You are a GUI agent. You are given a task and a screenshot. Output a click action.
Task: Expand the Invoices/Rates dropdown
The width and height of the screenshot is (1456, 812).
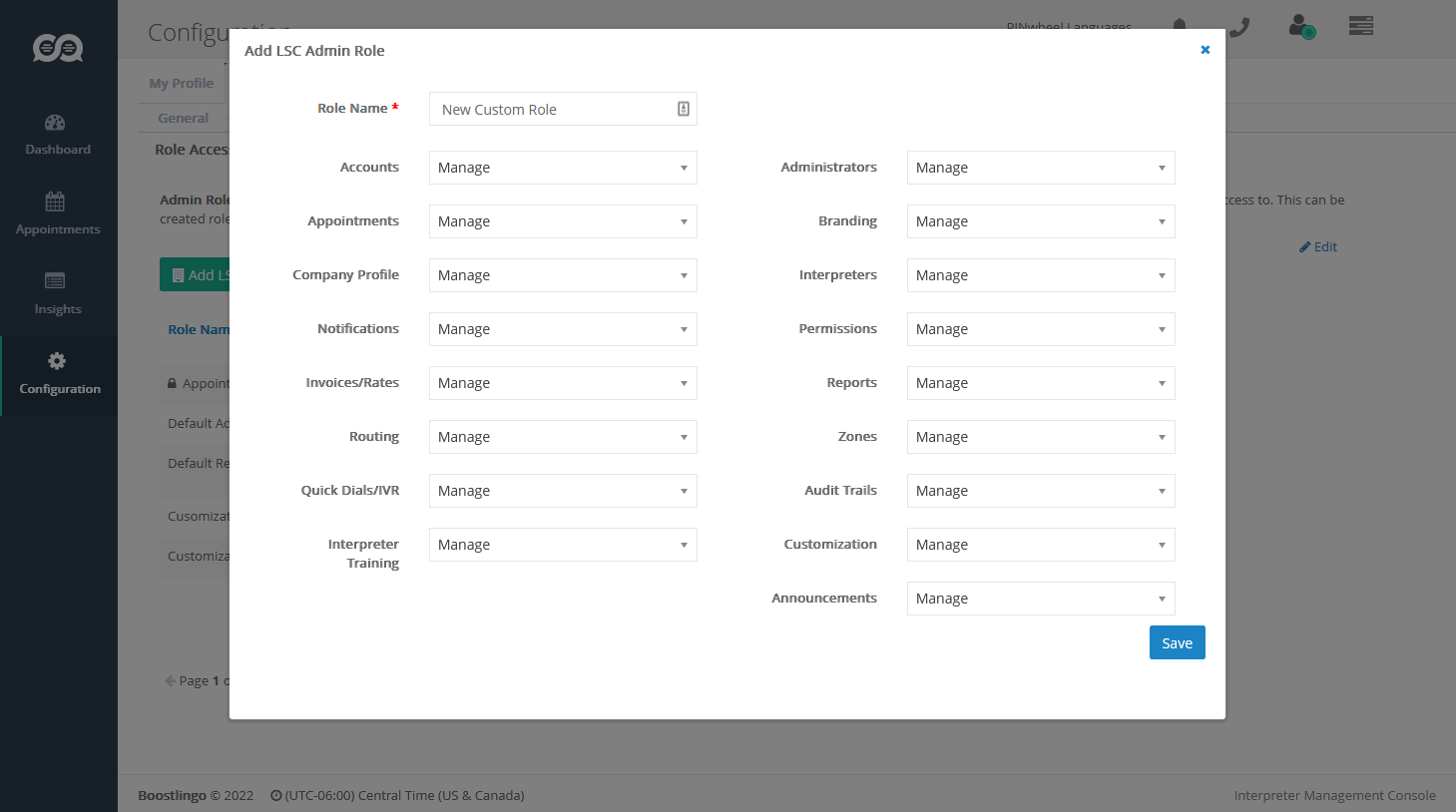[x=563, y=383]
